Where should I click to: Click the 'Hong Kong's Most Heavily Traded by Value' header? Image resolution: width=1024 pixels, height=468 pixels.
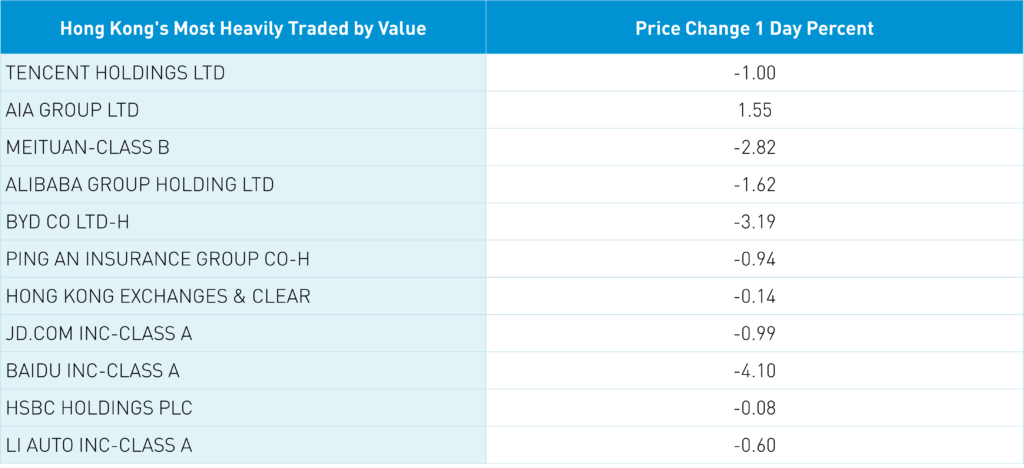point(243,28)
